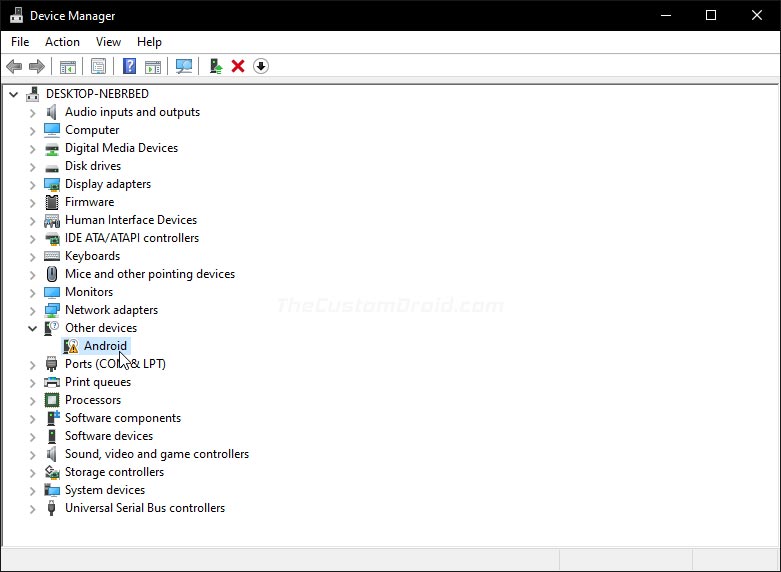Screen dimensions: 781x572
Task: Click the Forward arrow toolbar icon
Action: 37,66
